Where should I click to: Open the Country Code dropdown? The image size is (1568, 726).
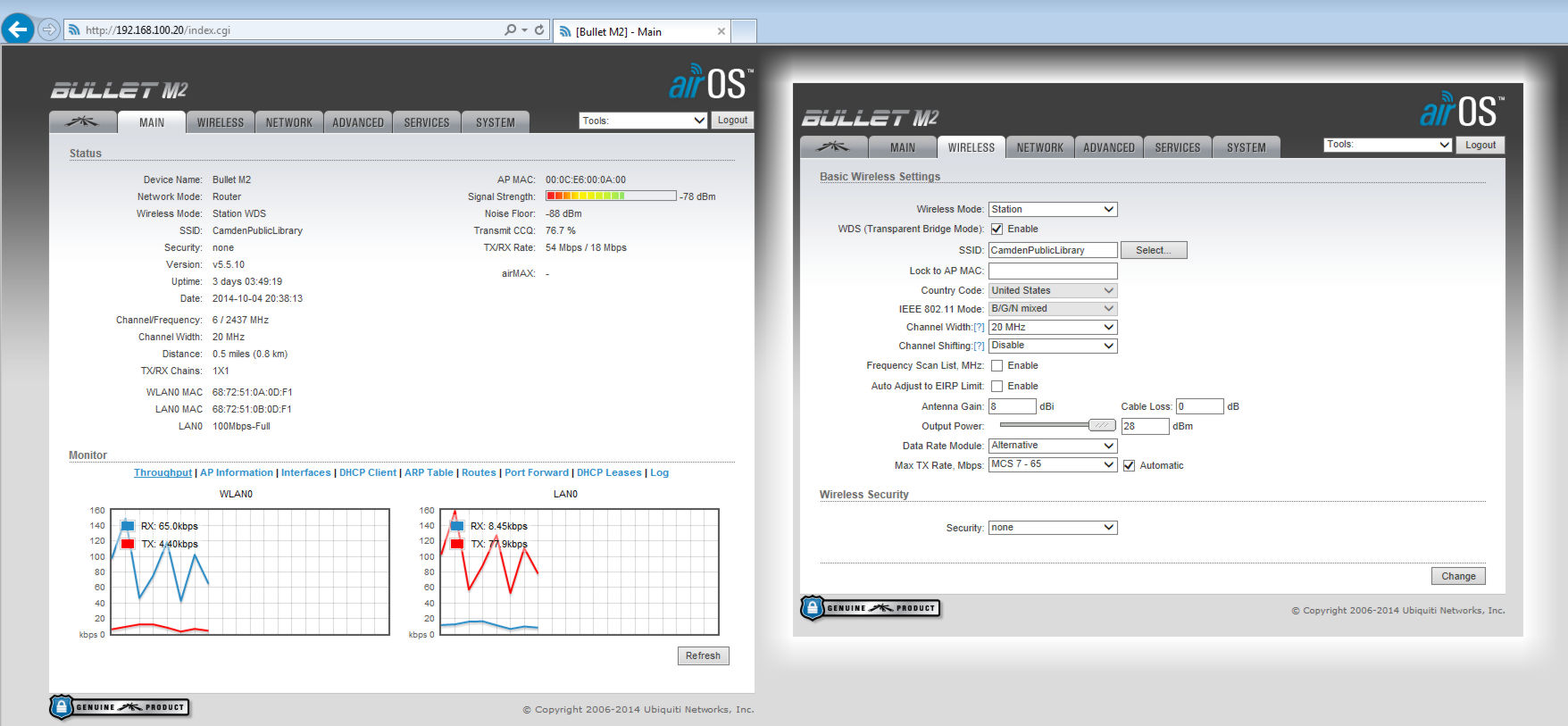click(x=1053, y=290)
